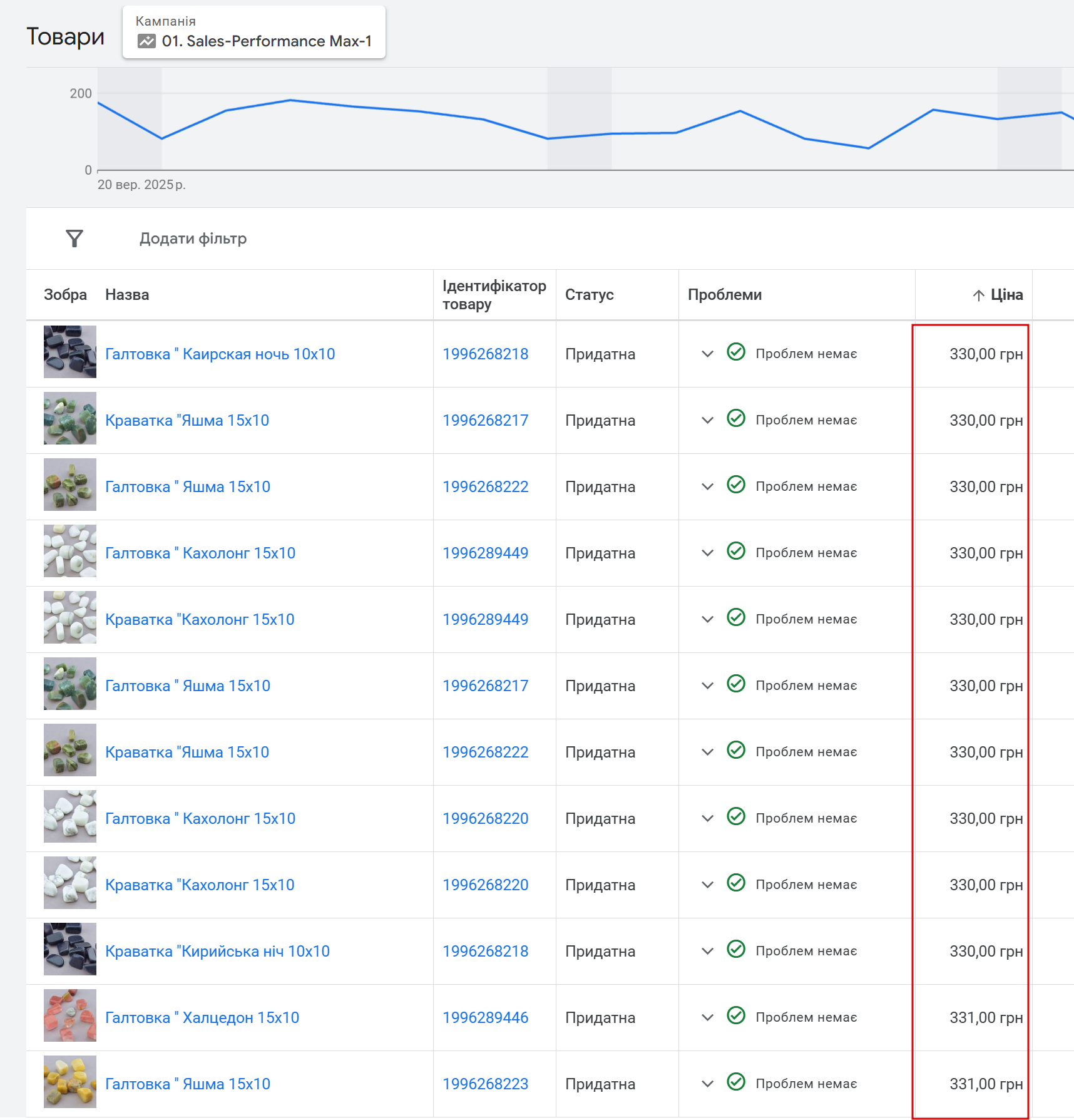This screenshot has width=1074, height=1120.
Task: Open product Галтовка Каирская ночь 10x10
Action: click(220, 354)
